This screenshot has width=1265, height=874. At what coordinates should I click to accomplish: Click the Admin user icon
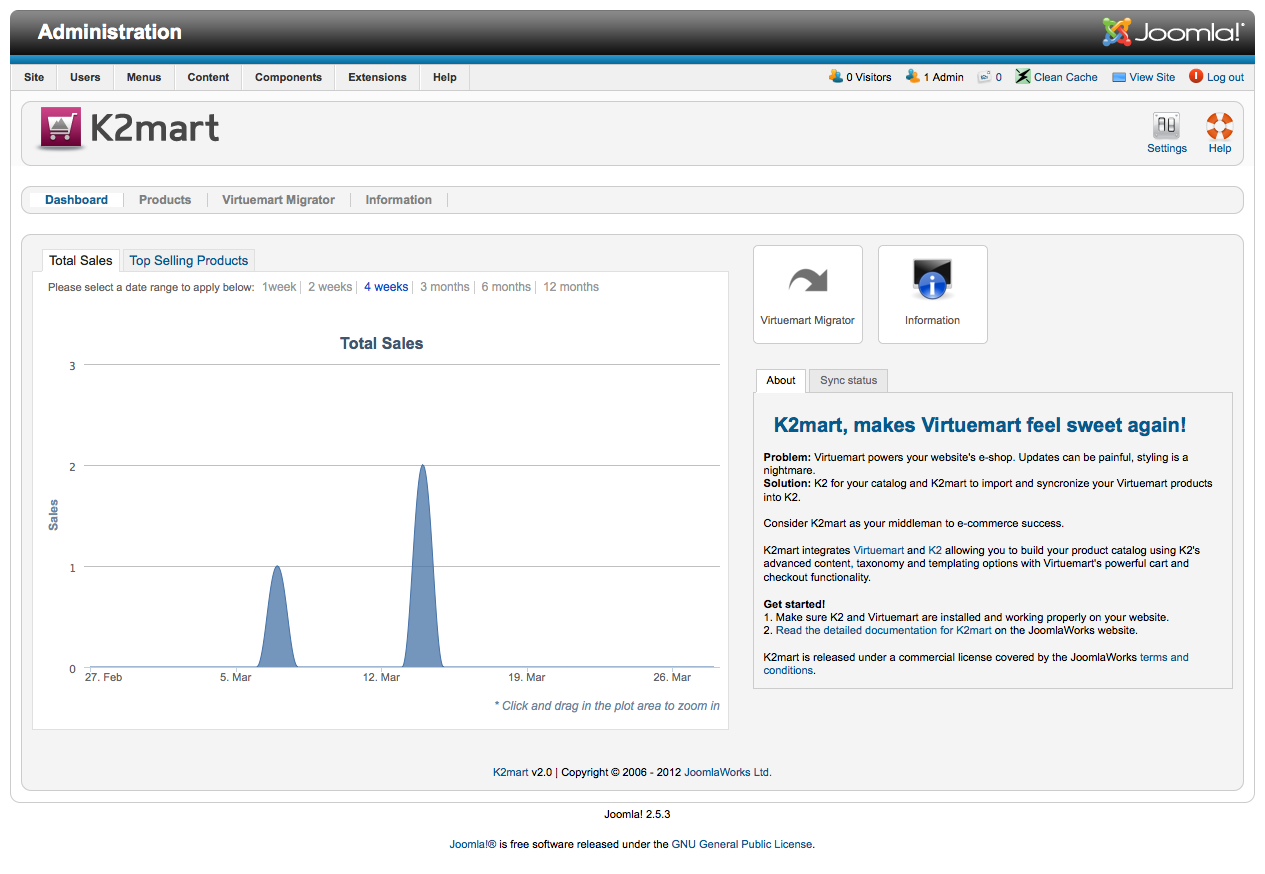point(912,76)
